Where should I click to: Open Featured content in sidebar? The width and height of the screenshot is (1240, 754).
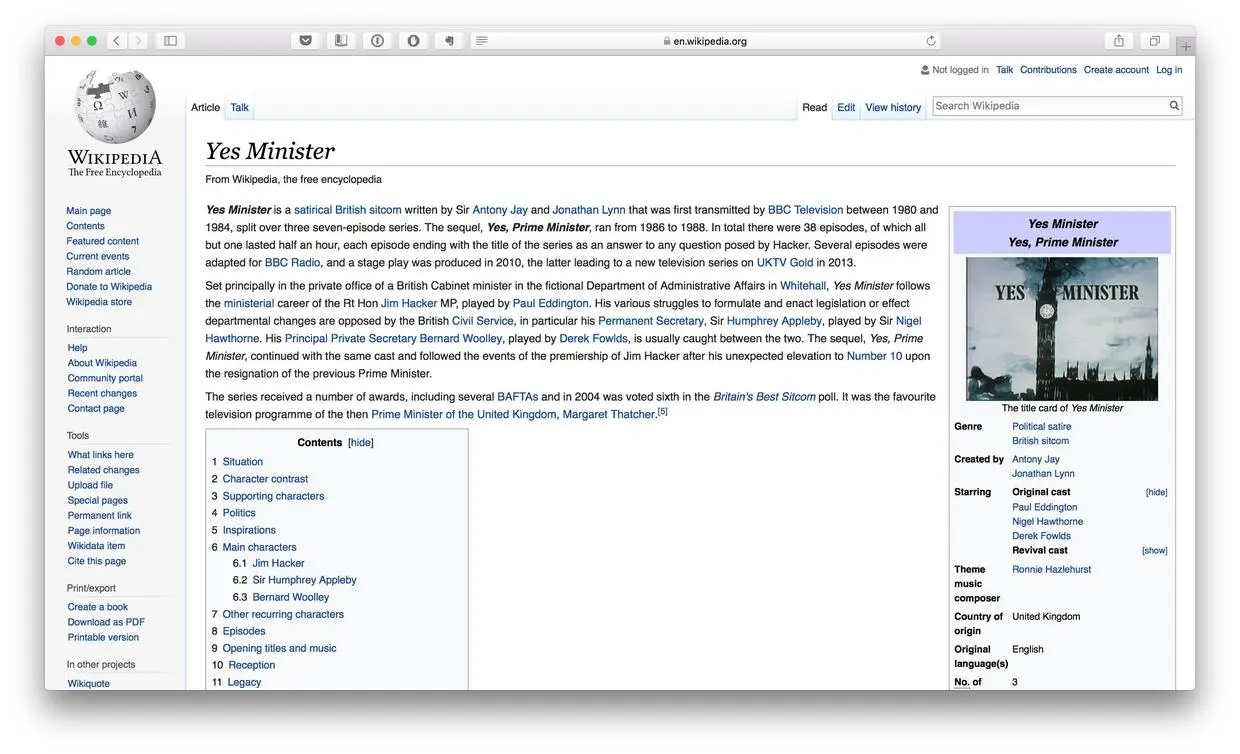click(103, 241)
